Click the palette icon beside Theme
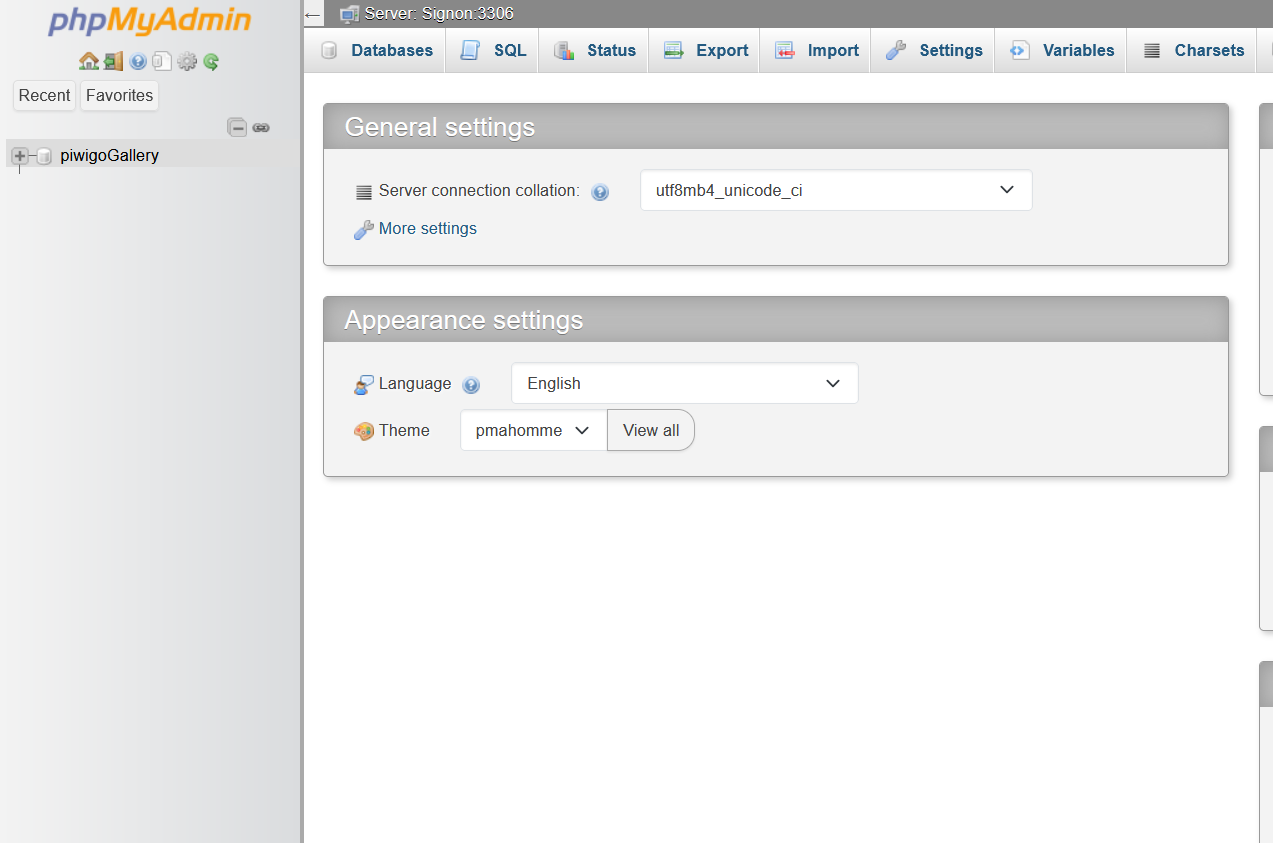This screenshot has width=1273, height=843. (364, 431)
